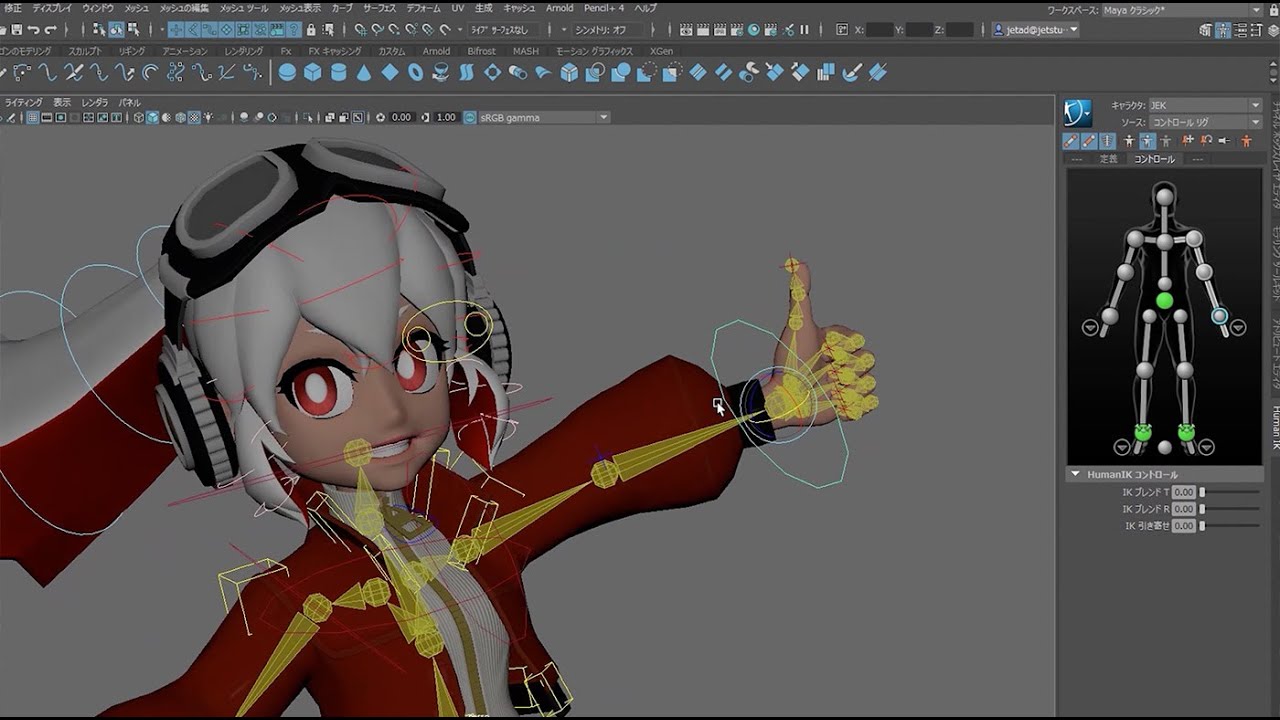Toggle the textured viewport display icon

click(194, 117)
